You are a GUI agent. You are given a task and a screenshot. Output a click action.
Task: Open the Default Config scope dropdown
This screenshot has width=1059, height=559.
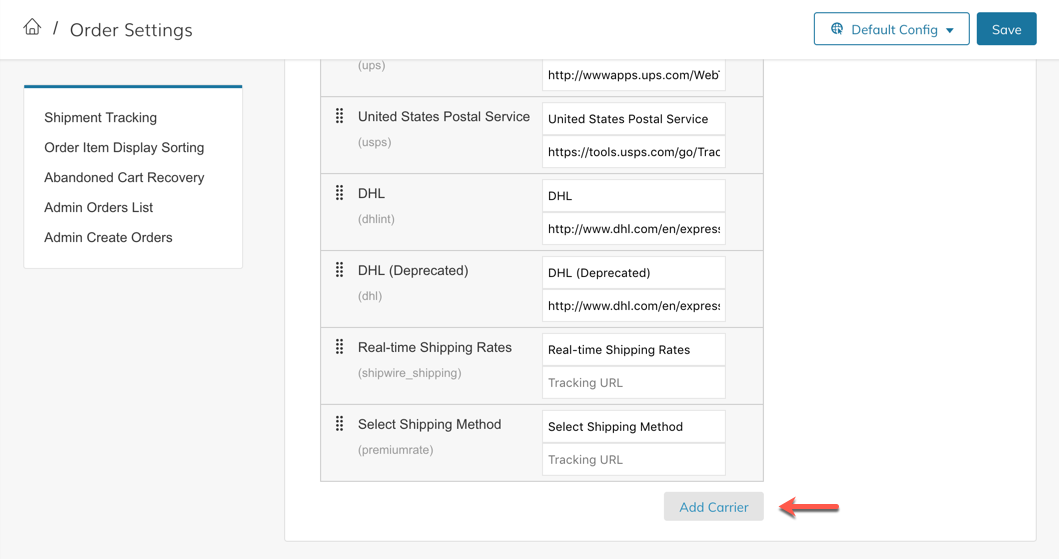[891, 29]
